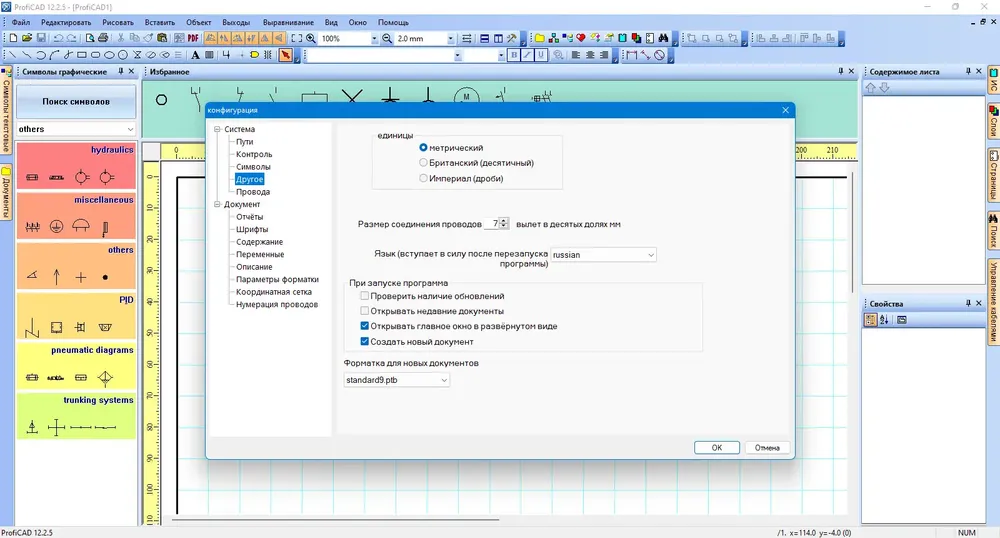Select the ellipse drawing tool
The width and height of the screenshot is (1000, 538).
(x=109, y=55)
